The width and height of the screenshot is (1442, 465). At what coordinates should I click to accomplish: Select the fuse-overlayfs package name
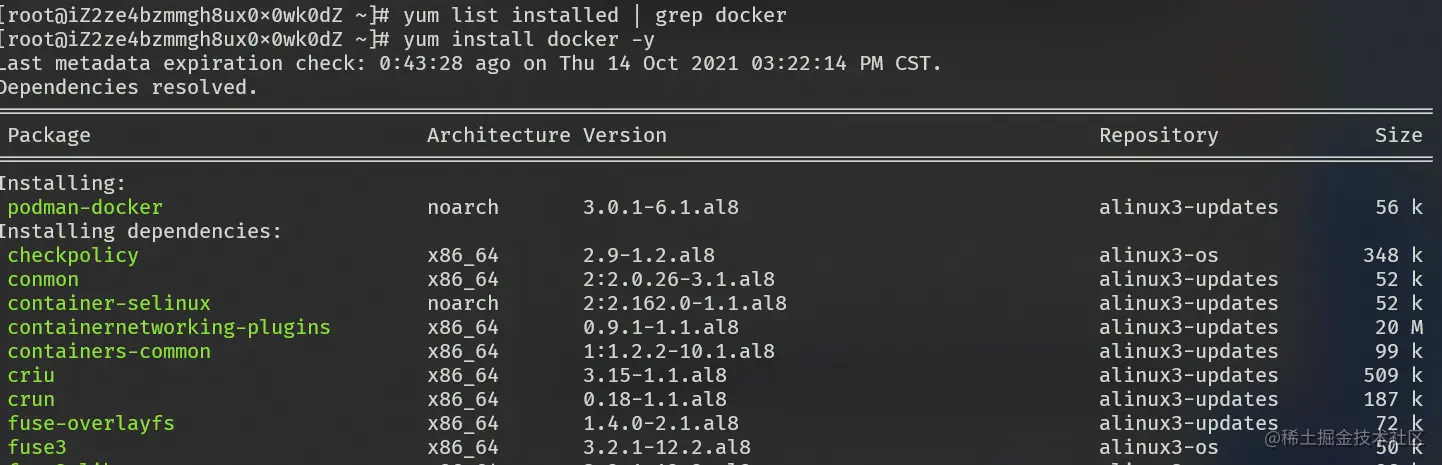point(91,424)
